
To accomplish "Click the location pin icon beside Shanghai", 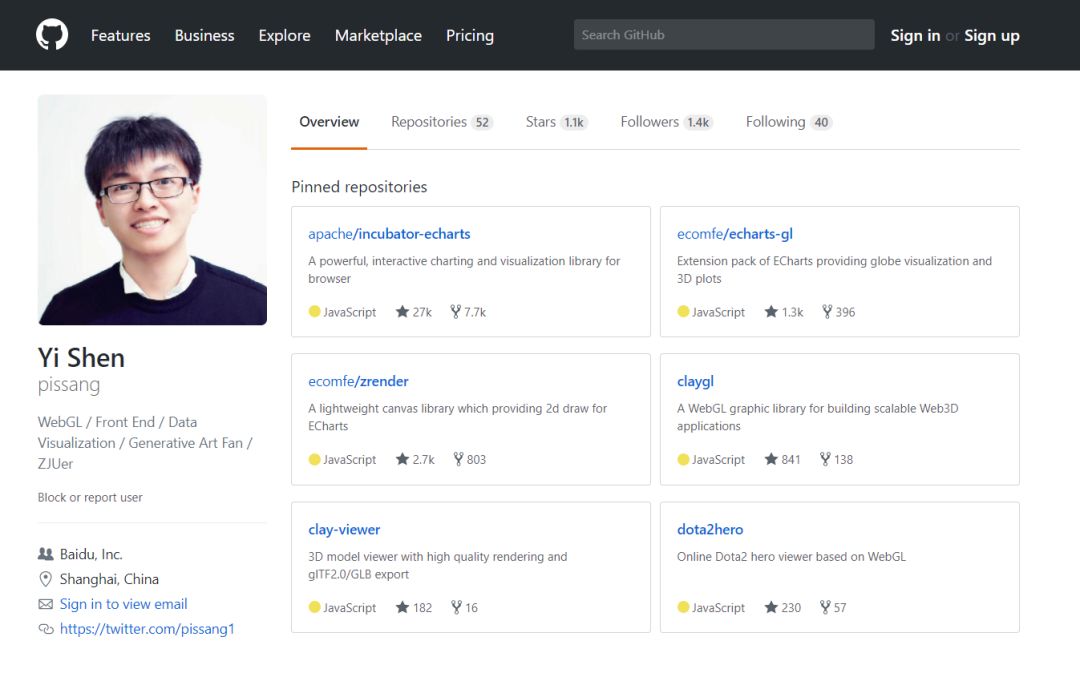I will 45,579.
